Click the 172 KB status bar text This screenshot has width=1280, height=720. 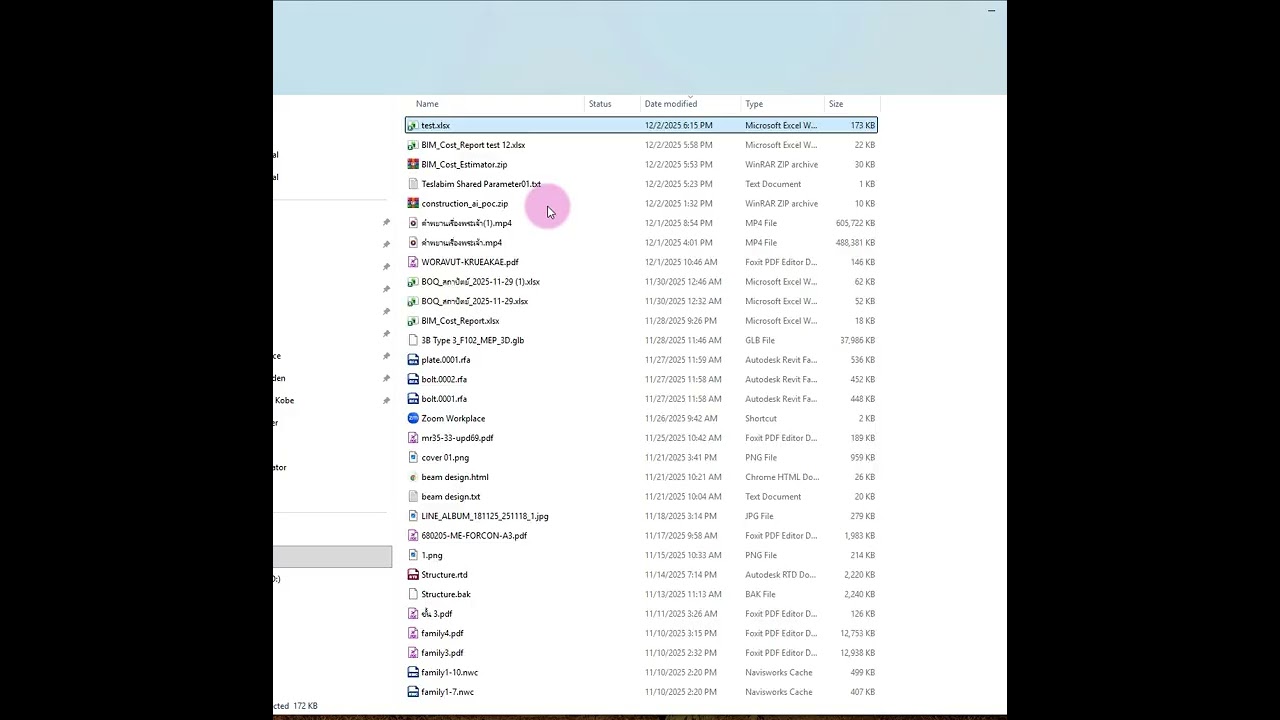(x=305, y=706)
